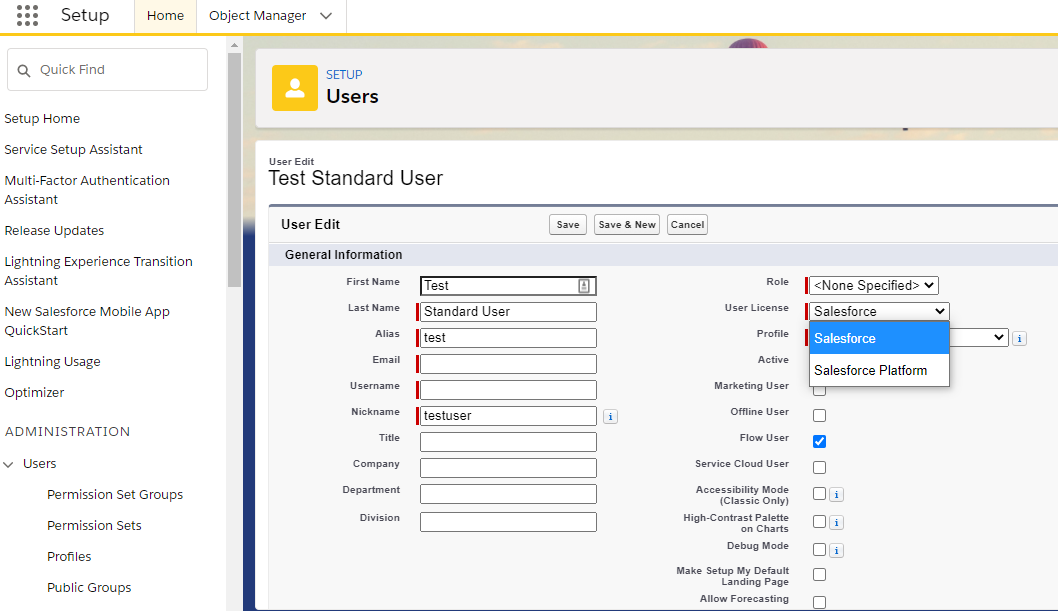Image resolution: width=1058 pixels, height=611 pixels.
Task: Expand the Object Manager tab chevron
Action: pyautogui.click(x=326, y=16)
